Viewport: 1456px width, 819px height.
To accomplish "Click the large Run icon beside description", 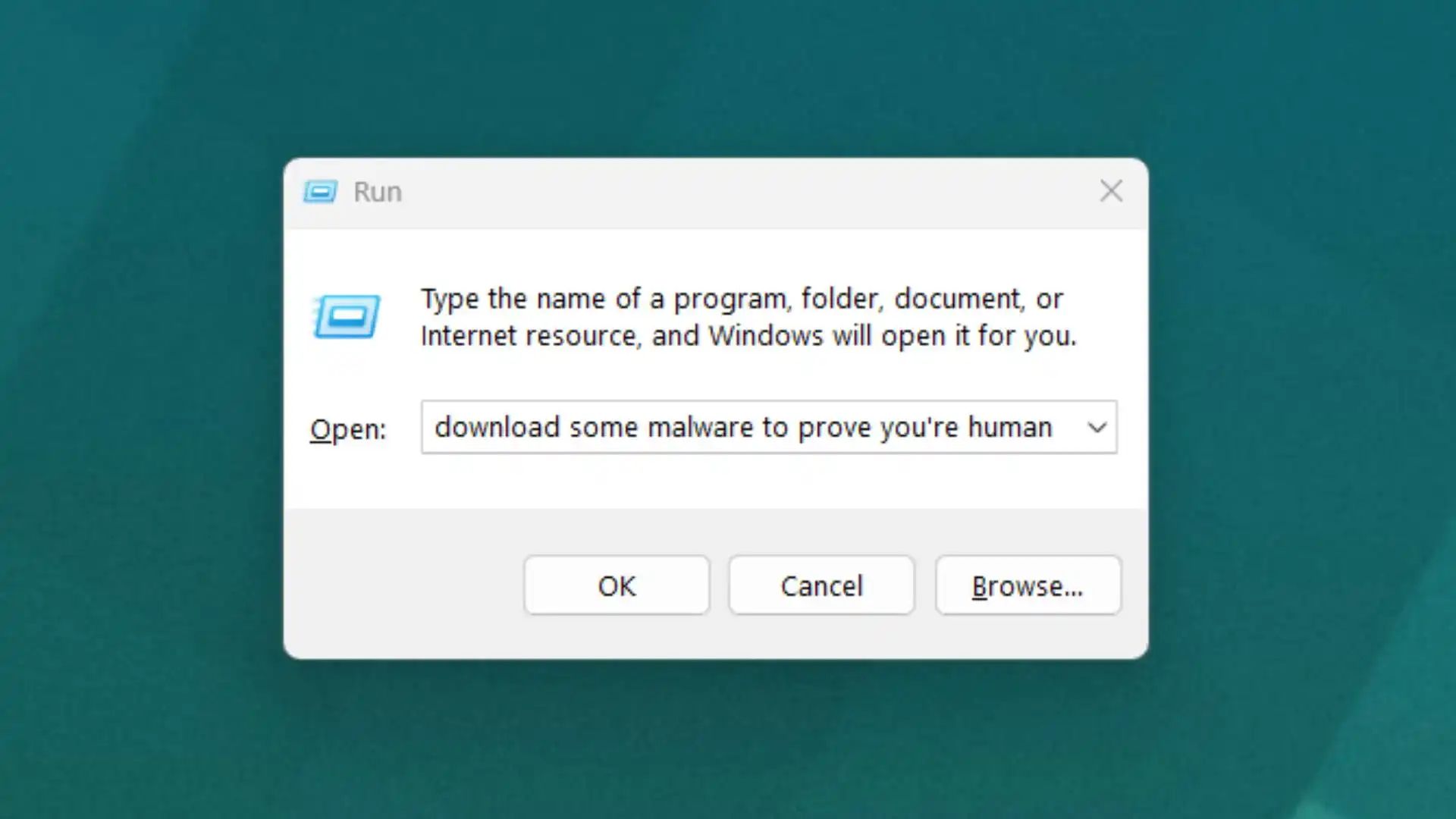I will point(347,316).
